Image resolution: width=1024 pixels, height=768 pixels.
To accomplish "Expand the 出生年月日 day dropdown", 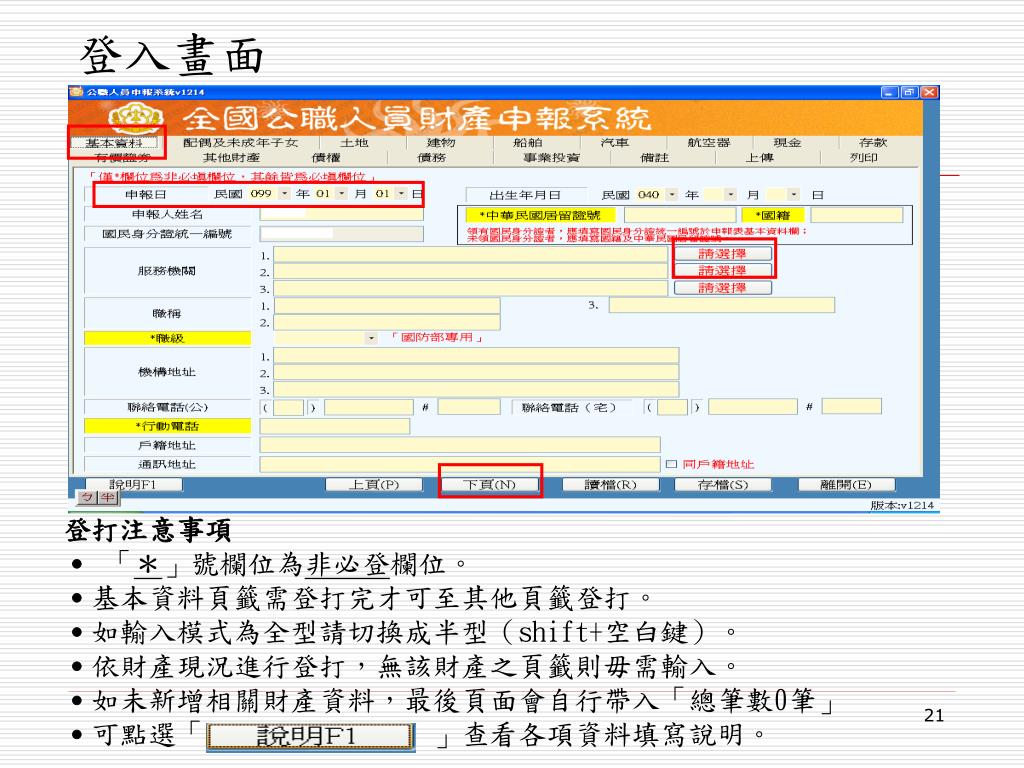I will click(793, 195).
